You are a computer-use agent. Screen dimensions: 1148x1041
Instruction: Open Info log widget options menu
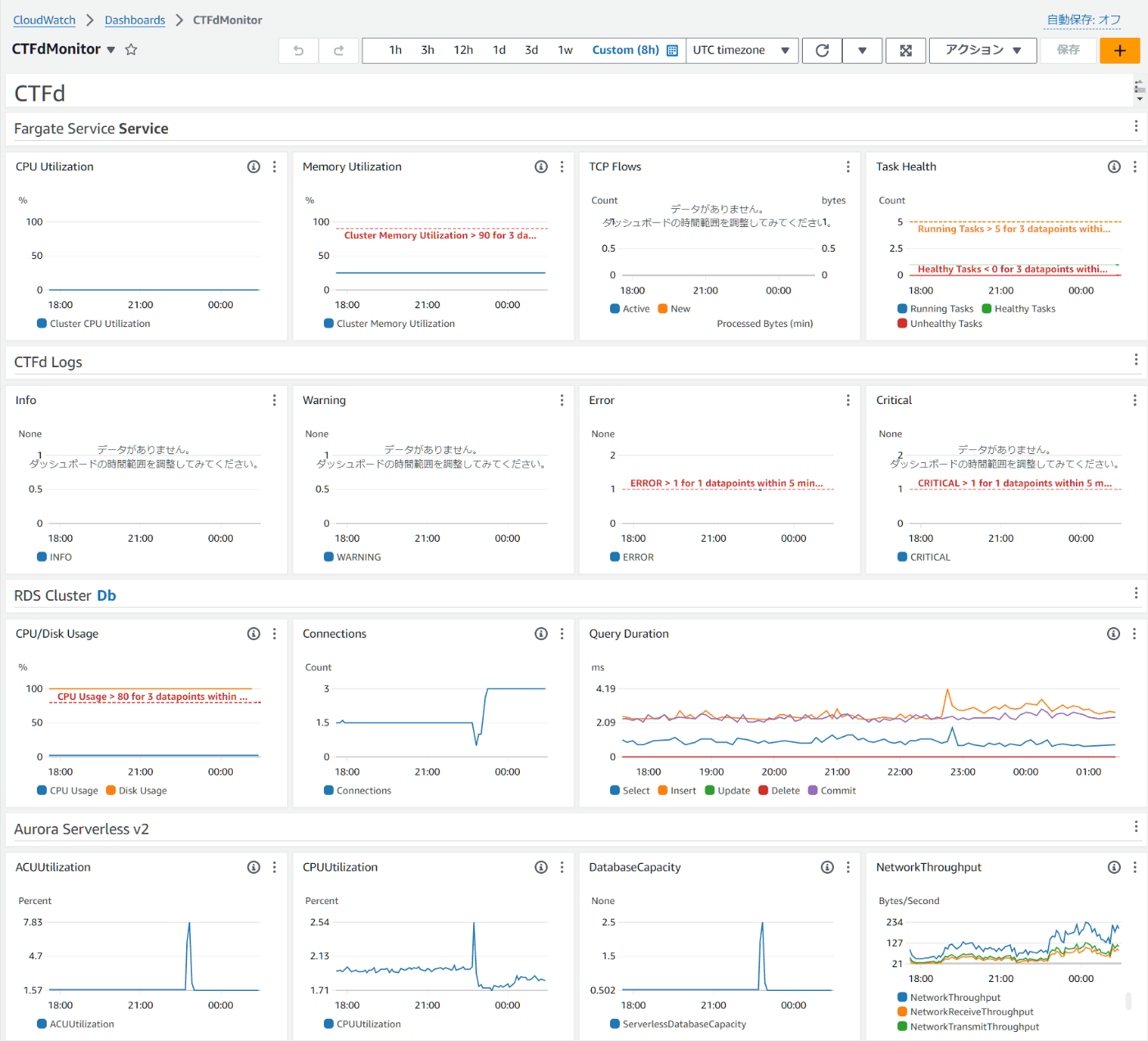[275, 400]
